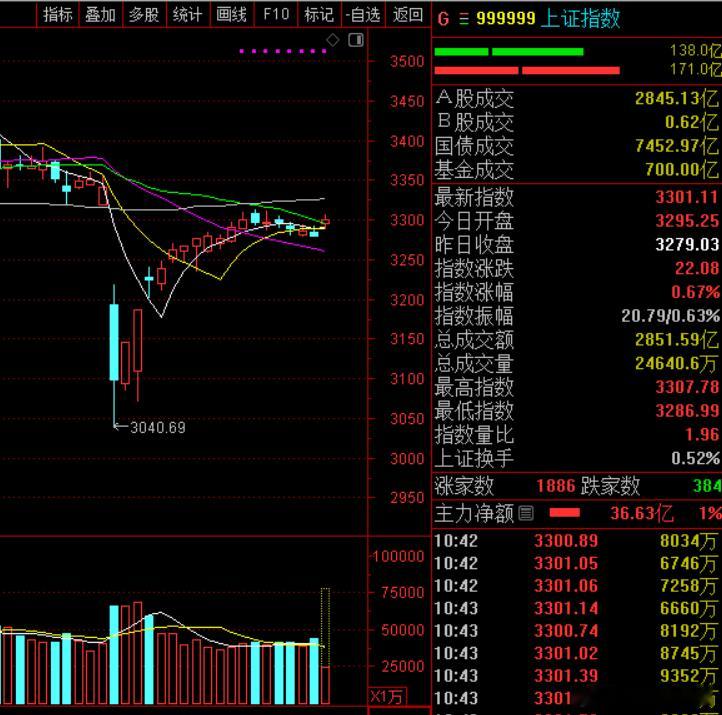722x715 pixels.
Task: Click the 返回 back button
Action: click(408, 15)
